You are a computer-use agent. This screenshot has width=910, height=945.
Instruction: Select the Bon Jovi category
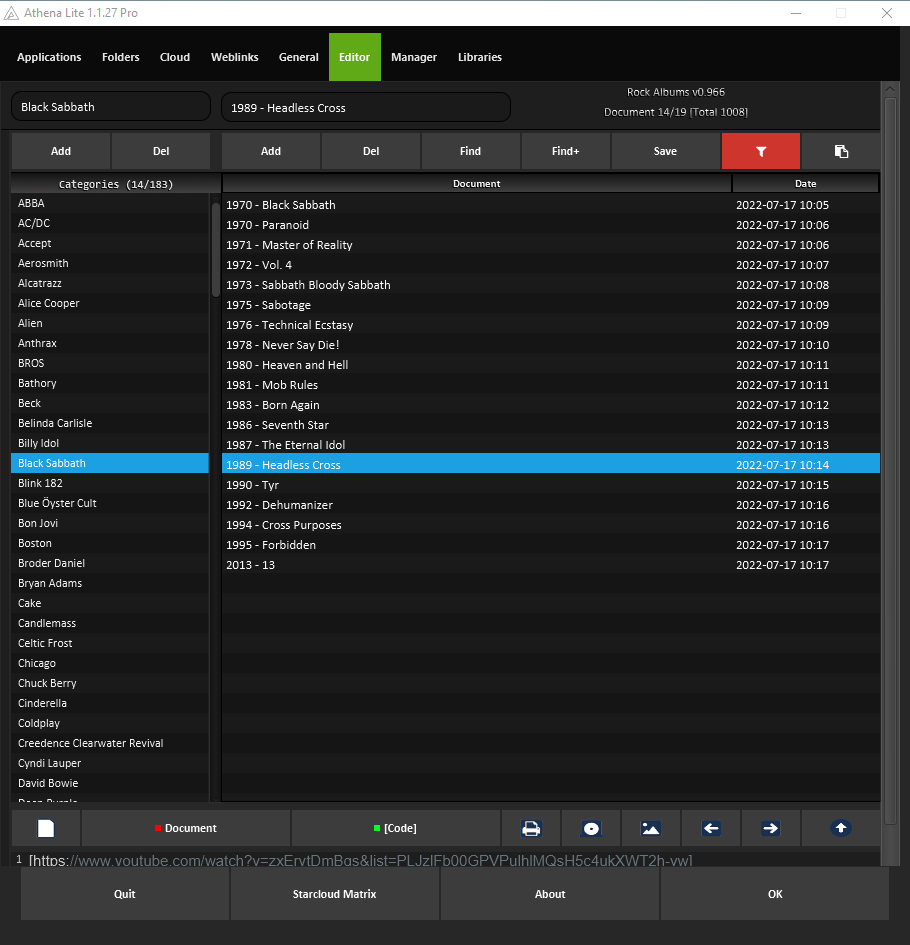coord(110,523)
